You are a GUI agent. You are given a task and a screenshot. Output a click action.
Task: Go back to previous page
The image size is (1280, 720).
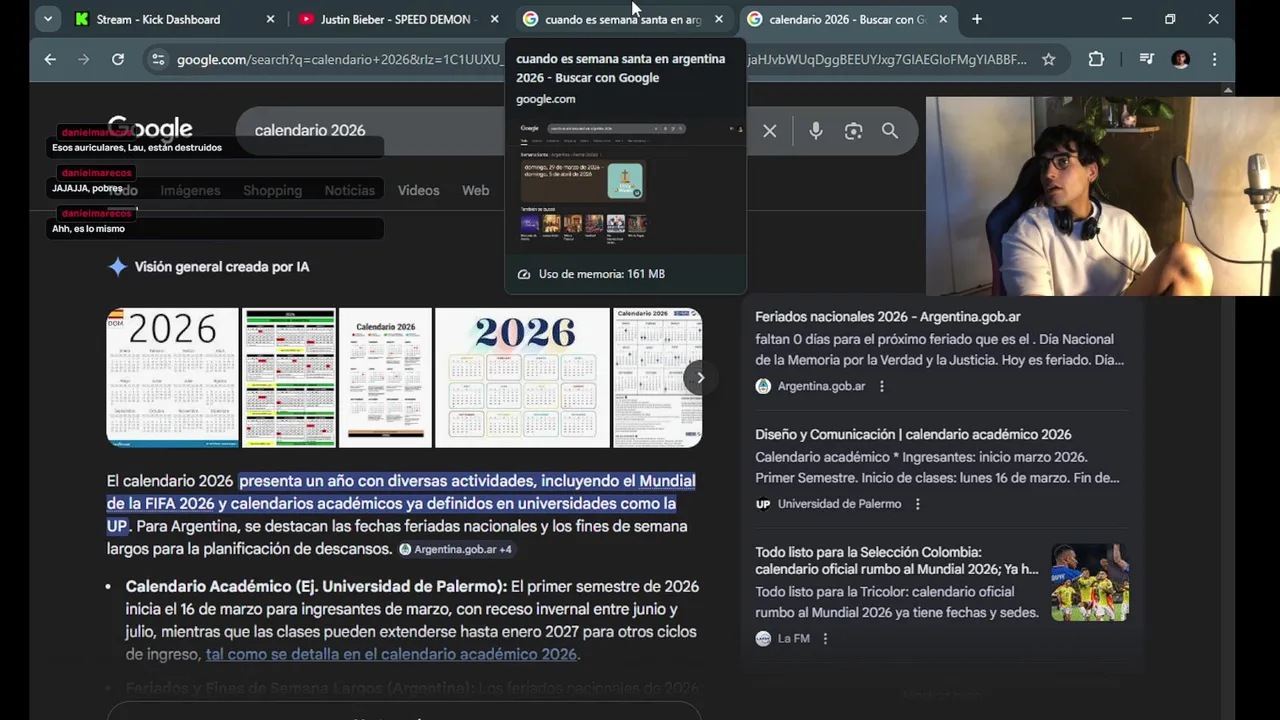pyautogui.click(x=50, y=60)
